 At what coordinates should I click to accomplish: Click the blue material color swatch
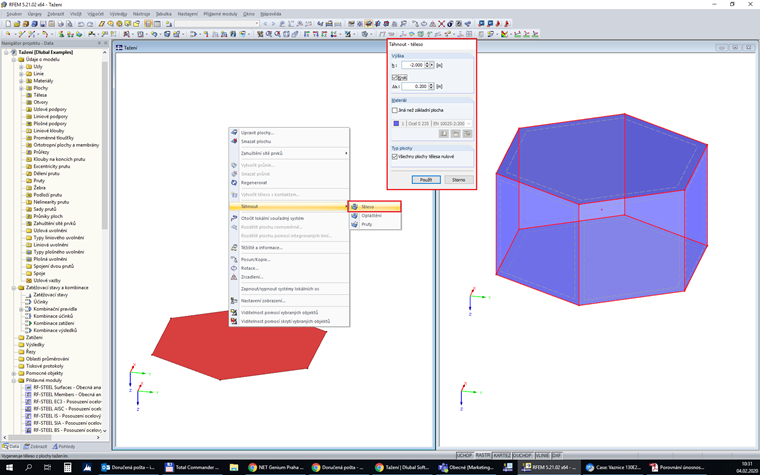(x=396, y=124)
